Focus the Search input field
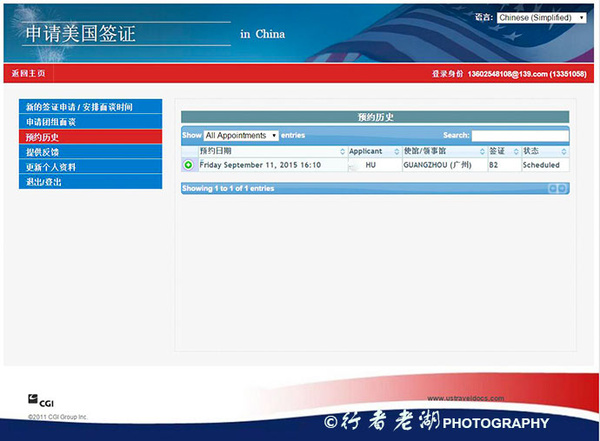This screenshot has width=600, height=441. 520,136
